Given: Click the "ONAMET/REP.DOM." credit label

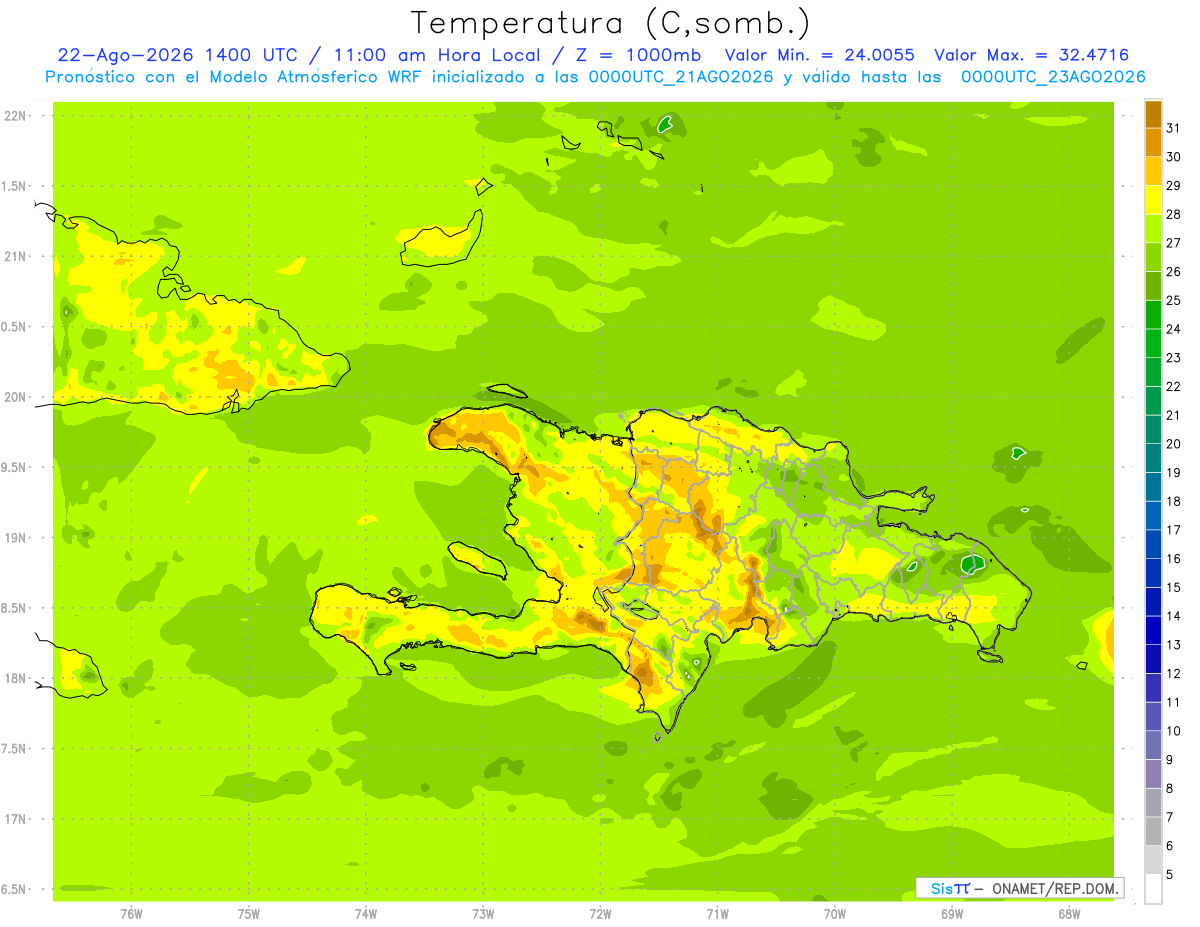Looking at the screenshot, I should (1055, 888).
